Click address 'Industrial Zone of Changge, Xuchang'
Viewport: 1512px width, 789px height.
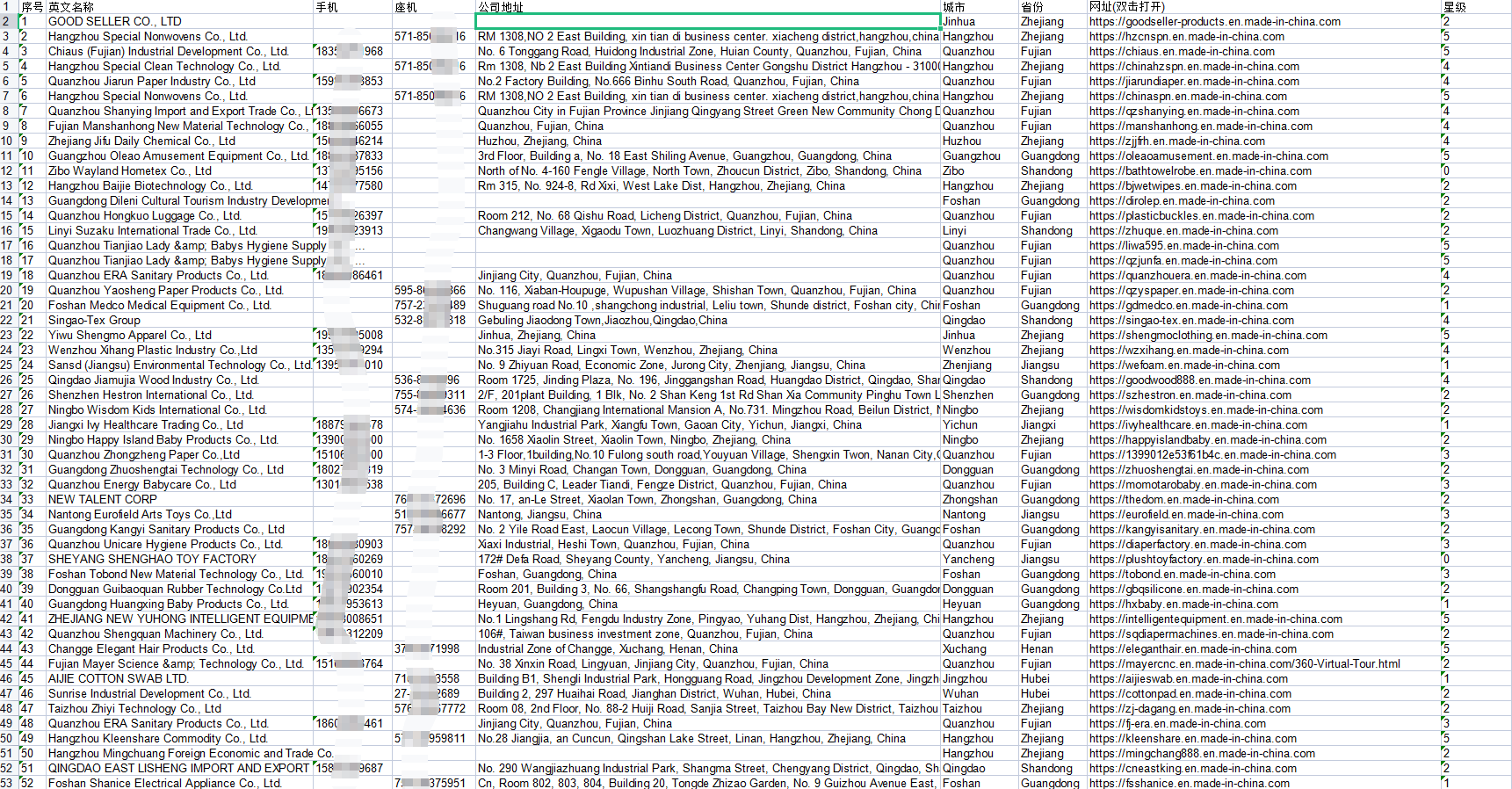click(707, 648)
